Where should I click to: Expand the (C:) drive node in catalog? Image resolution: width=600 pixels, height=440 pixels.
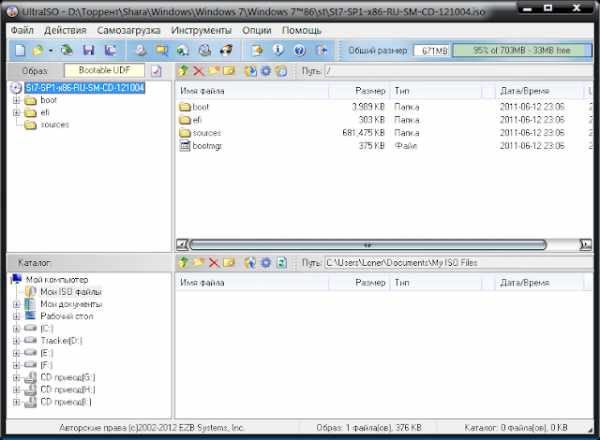16,328
